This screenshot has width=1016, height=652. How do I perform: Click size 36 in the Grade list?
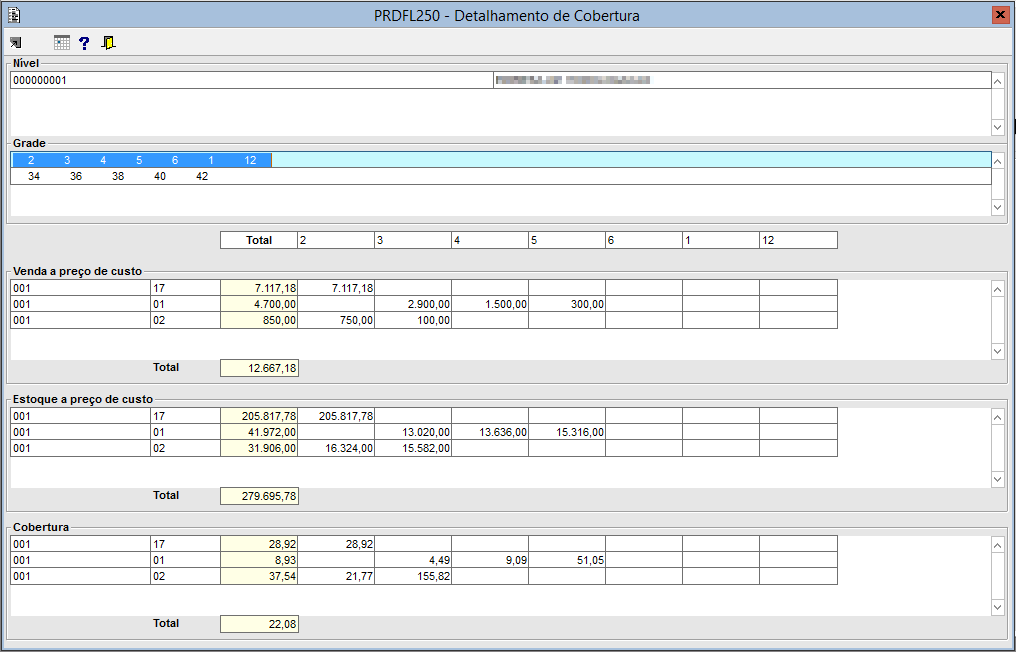76,176
